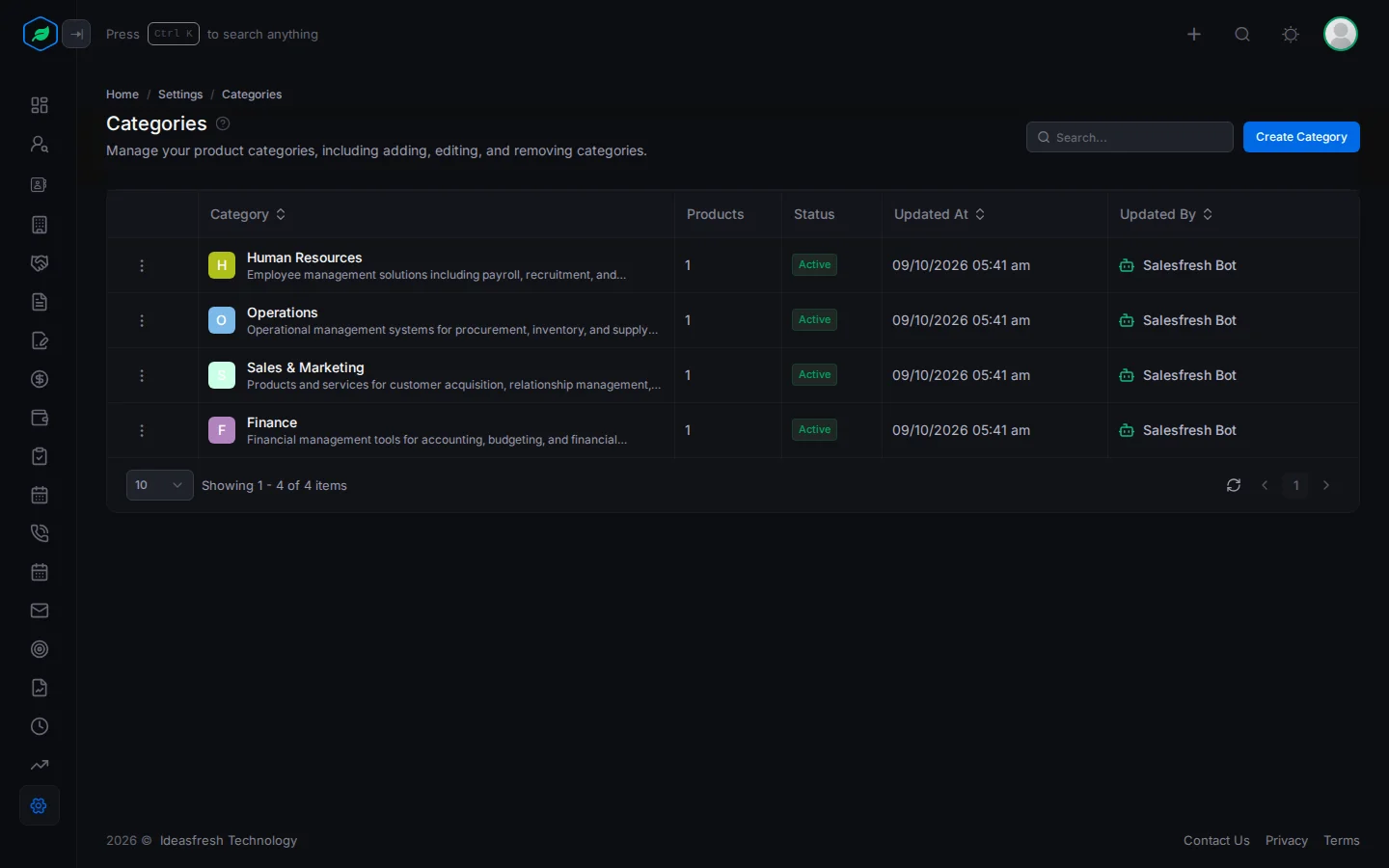Screen dimensions: 1389x868
Task: Go to Settings in the breadcrumb
Action: [x=180, y=95]
